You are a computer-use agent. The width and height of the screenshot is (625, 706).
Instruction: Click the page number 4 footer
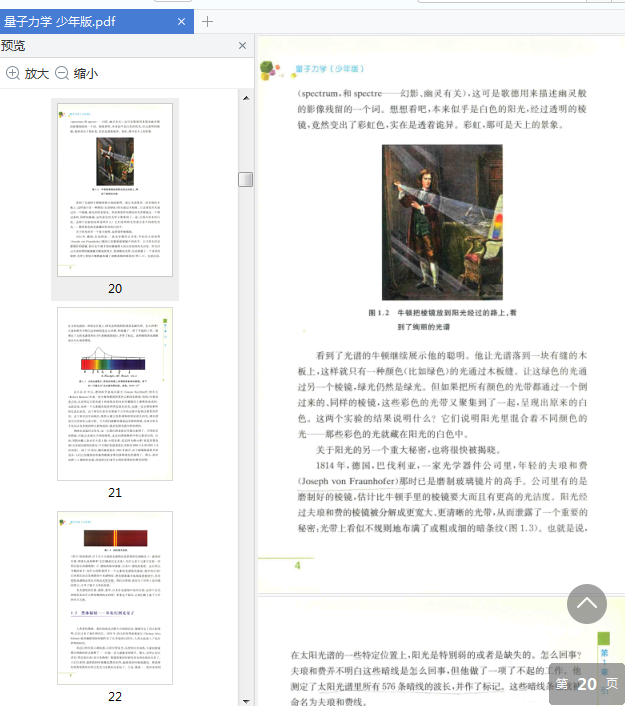(x=298, y=566)
